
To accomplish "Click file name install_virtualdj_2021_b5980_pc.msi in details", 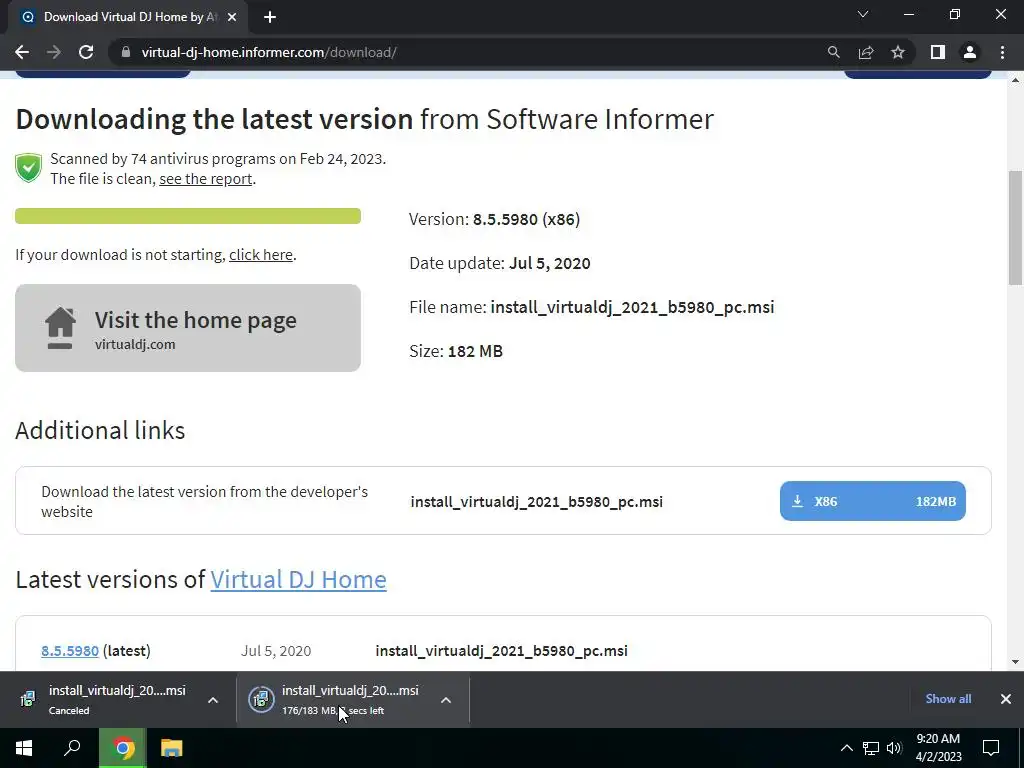I will pos(632,307).
